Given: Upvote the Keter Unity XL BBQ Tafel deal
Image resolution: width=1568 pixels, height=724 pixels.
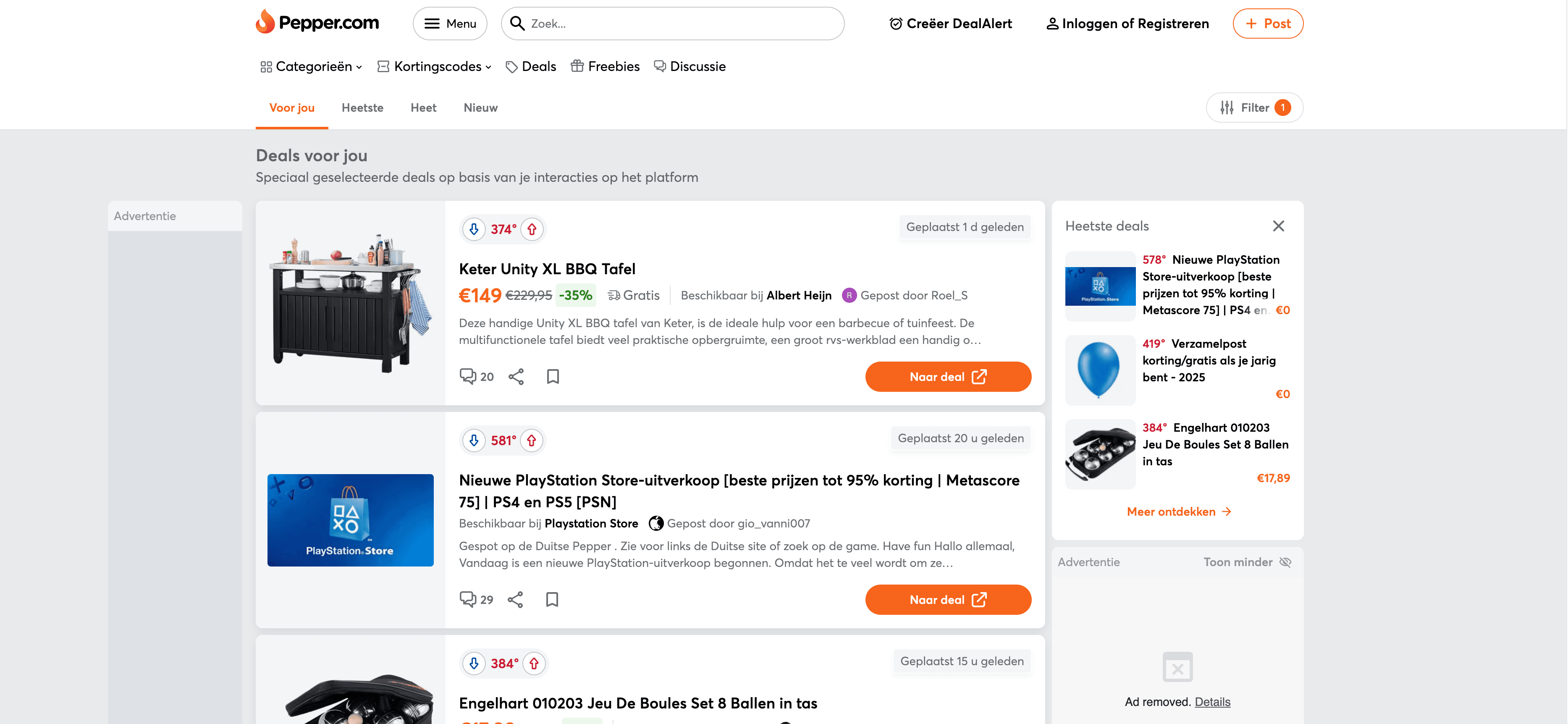Looking at the screenshot, I should pos(532,229).
